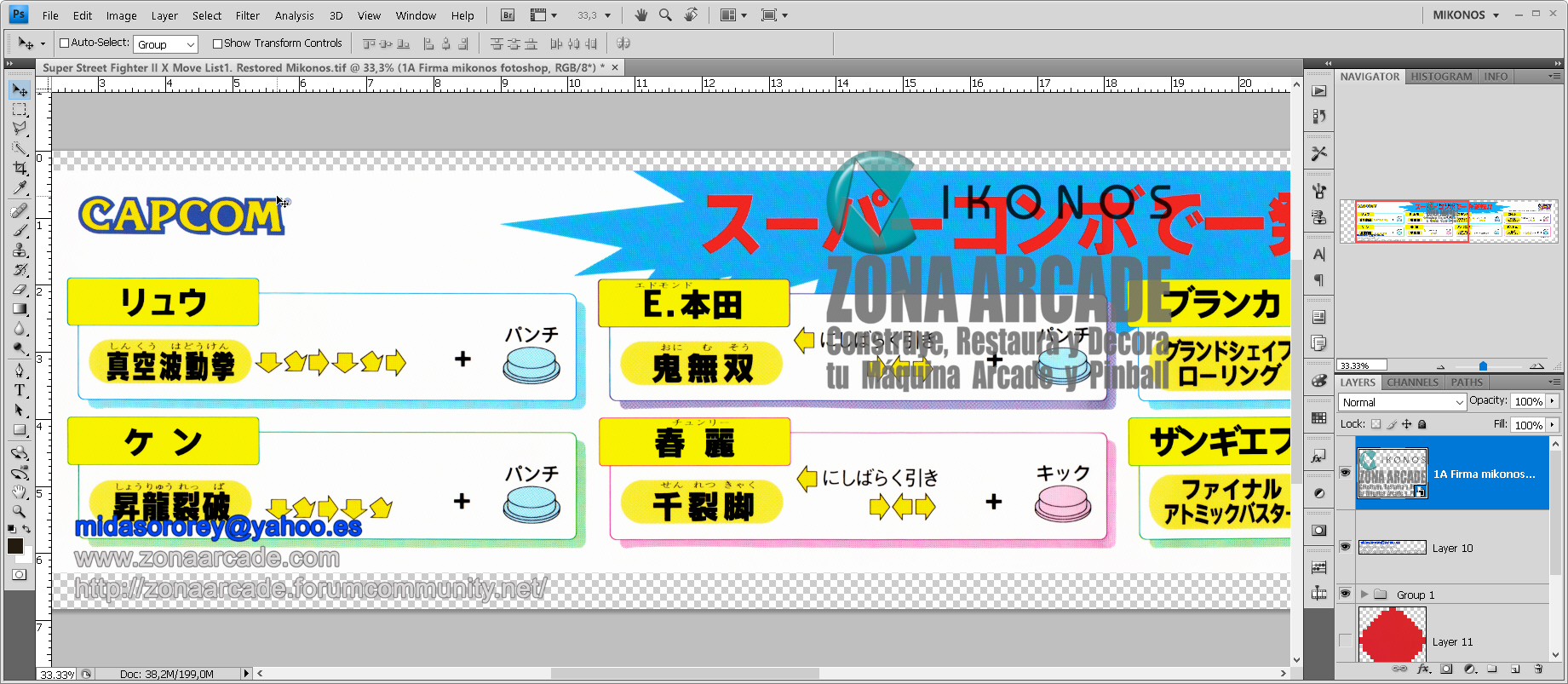Click the foreground color swatch
The height and width of the screenshot is (684, 1568).
pos(14,547)
